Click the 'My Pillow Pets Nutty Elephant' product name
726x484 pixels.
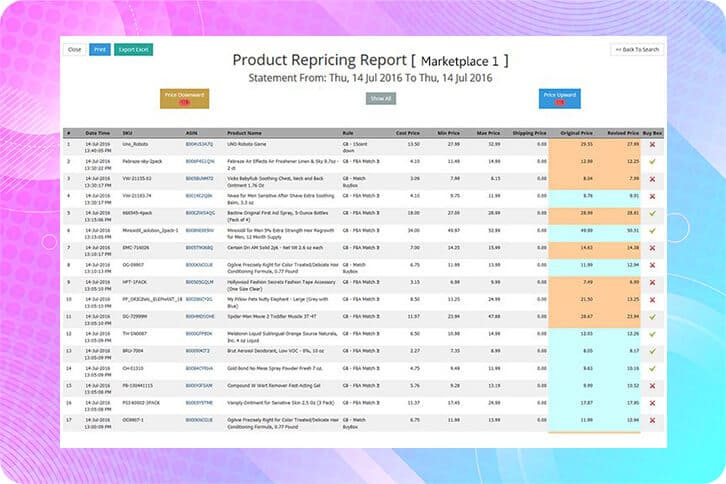click(x=277, y=302)
